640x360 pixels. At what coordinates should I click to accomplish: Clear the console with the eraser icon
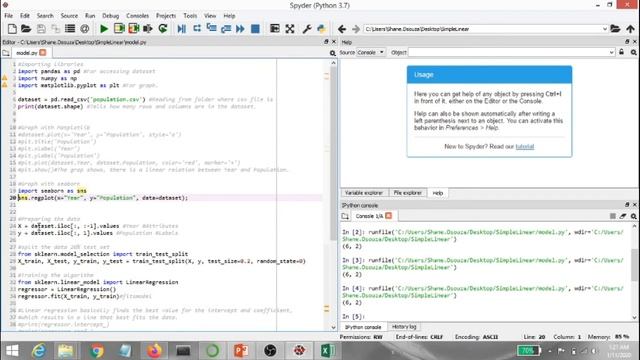pyautogui.click(x=623, y=216)
